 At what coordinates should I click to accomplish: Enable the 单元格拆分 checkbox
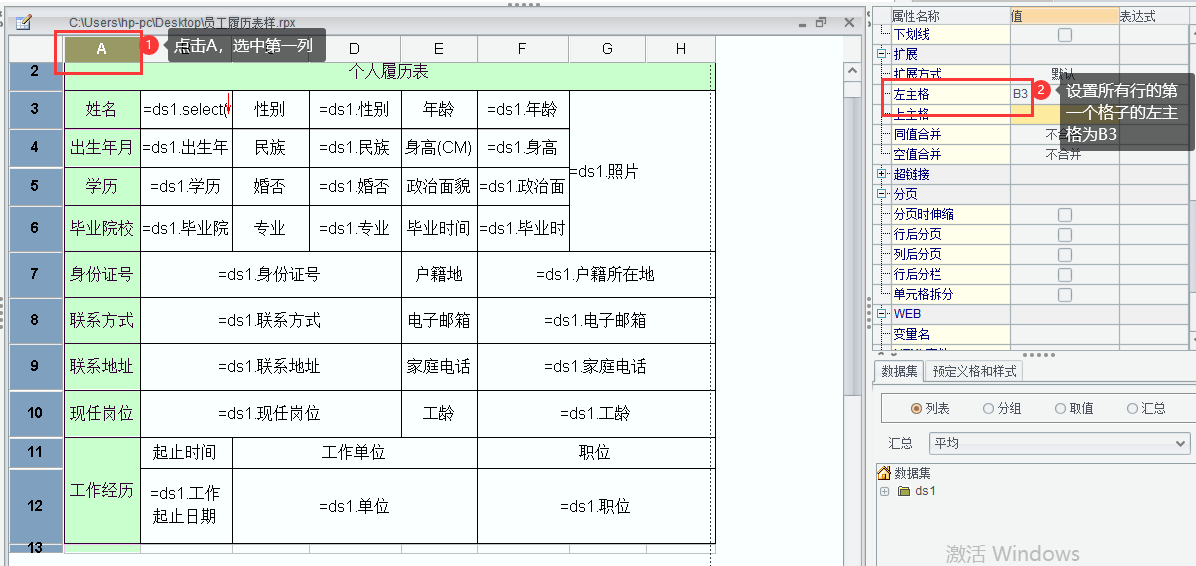point(1065,294)
